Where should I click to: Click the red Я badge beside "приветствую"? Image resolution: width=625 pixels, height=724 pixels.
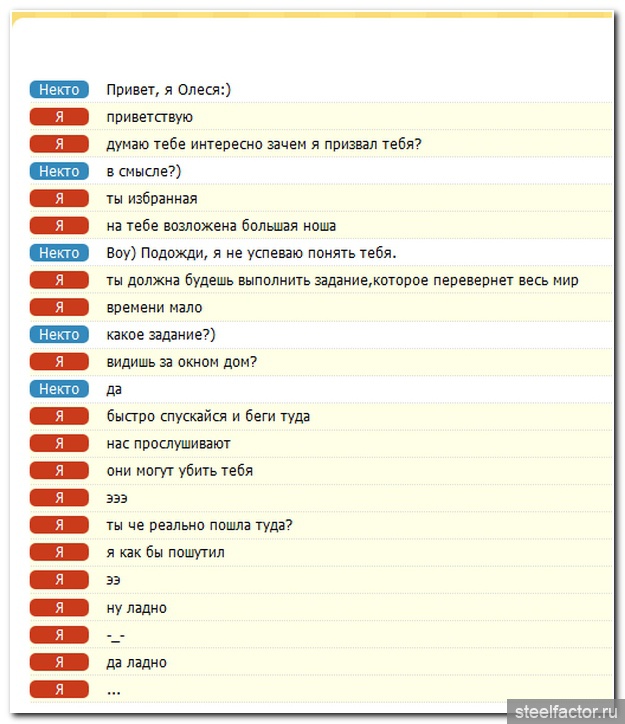(x=59, y=117)
